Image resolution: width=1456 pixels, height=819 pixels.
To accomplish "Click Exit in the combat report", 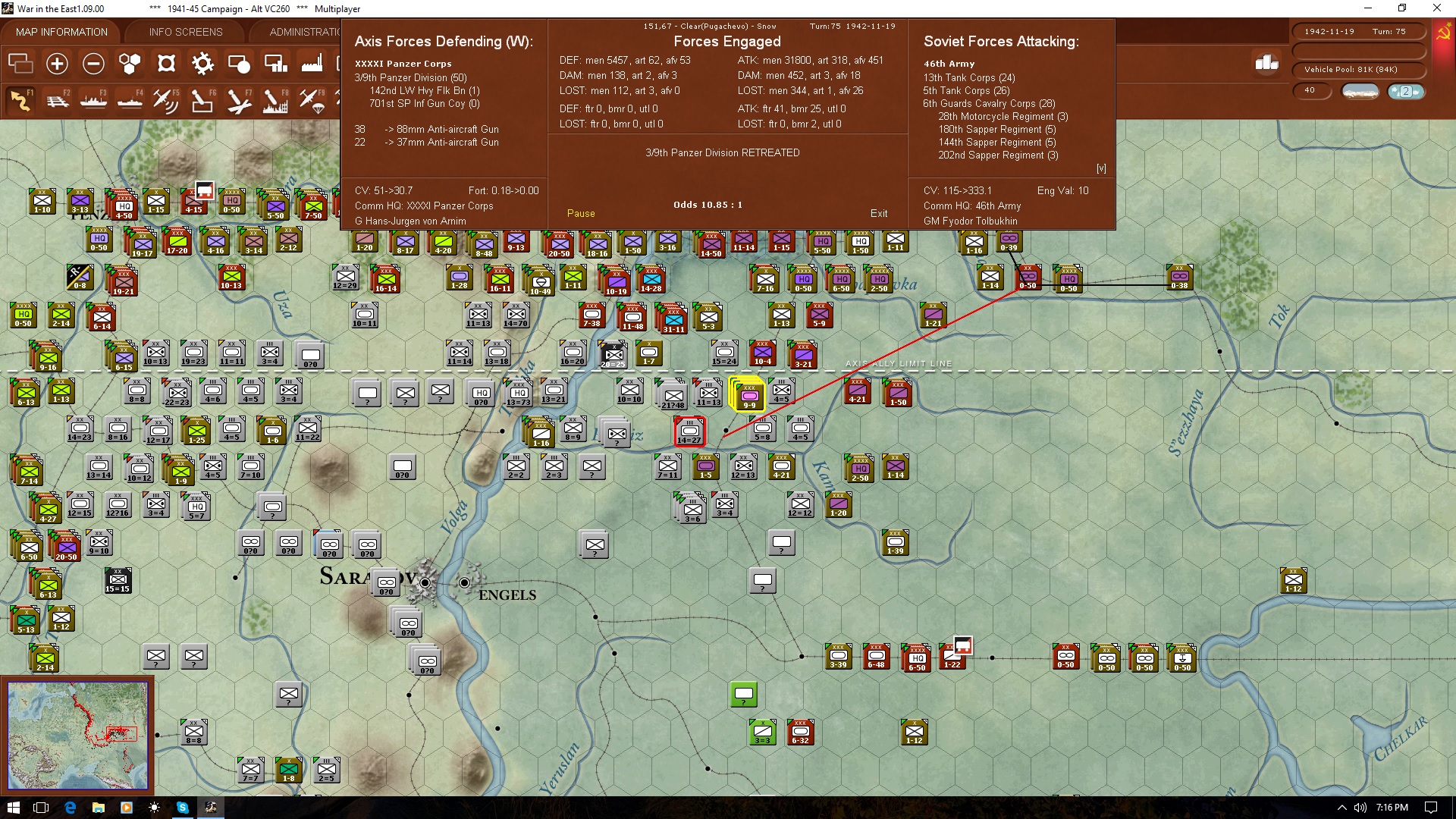I will tap(879, 214).
